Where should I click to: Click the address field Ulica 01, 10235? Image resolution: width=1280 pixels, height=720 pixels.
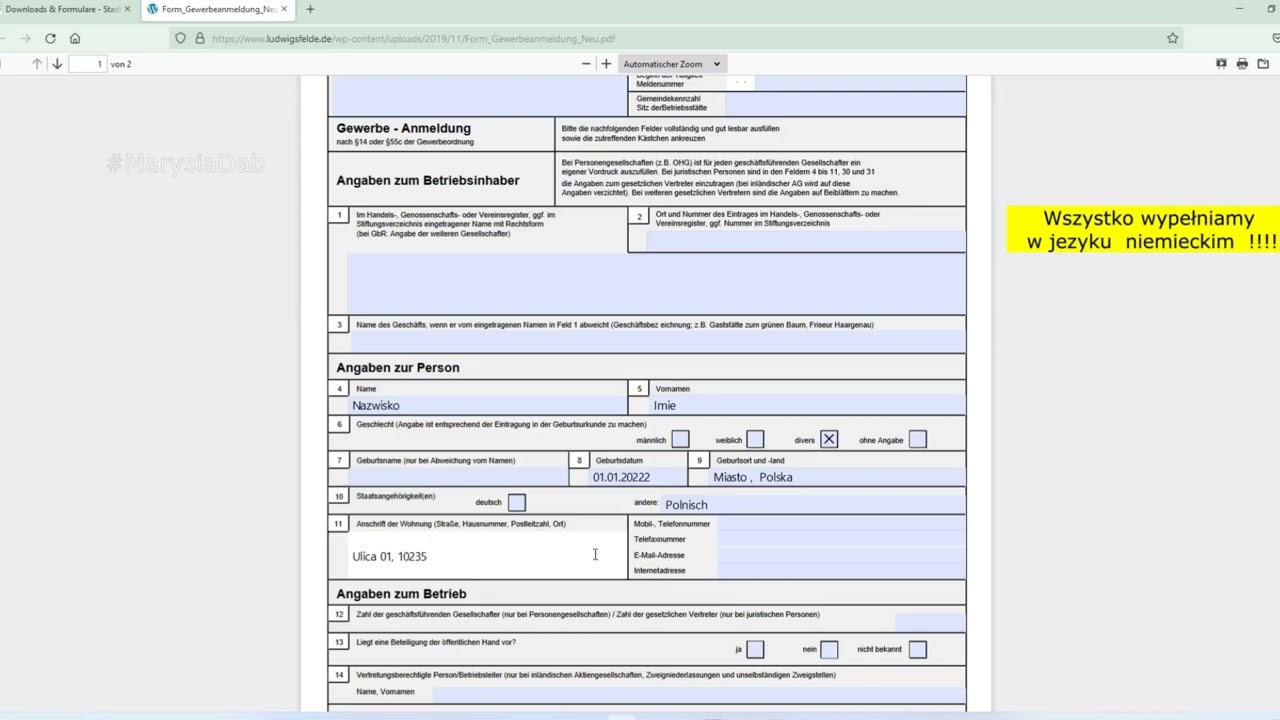coord(487,555)
